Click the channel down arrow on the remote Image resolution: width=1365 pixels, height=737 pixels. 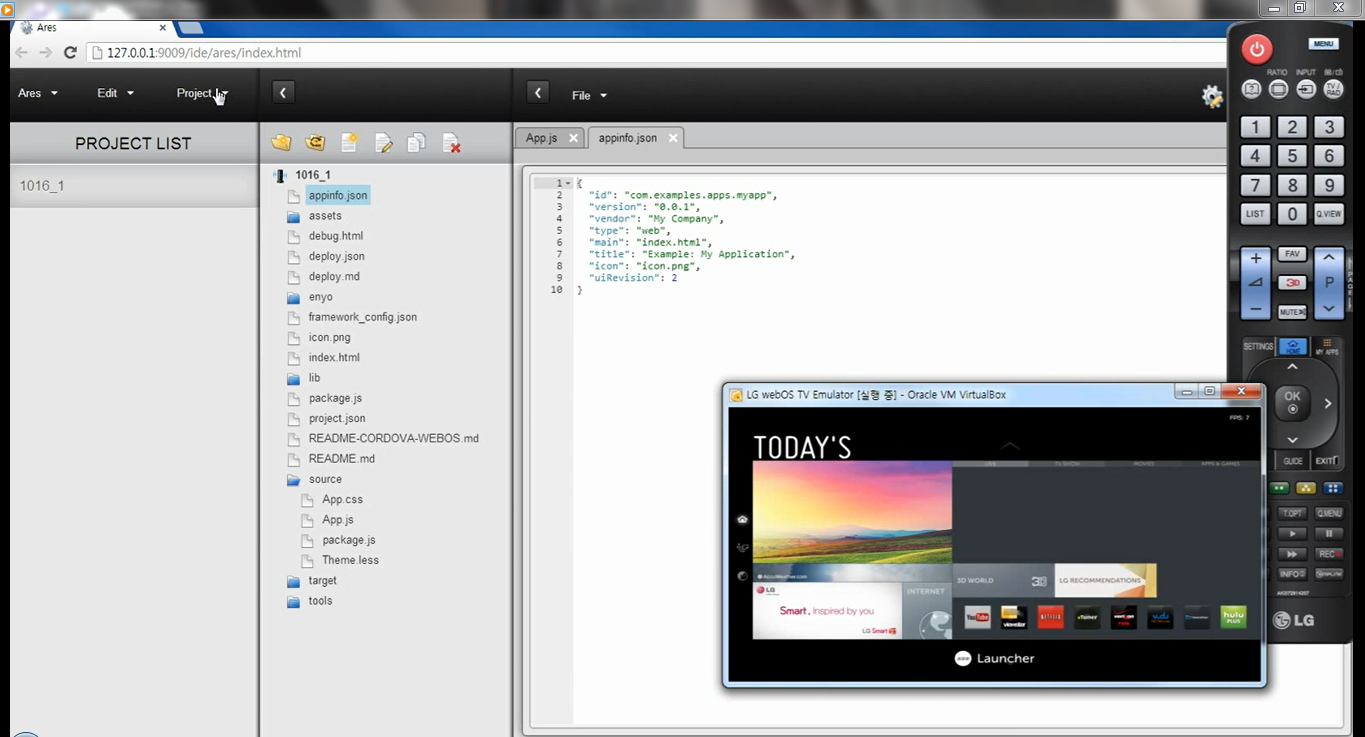(1329, 309)
